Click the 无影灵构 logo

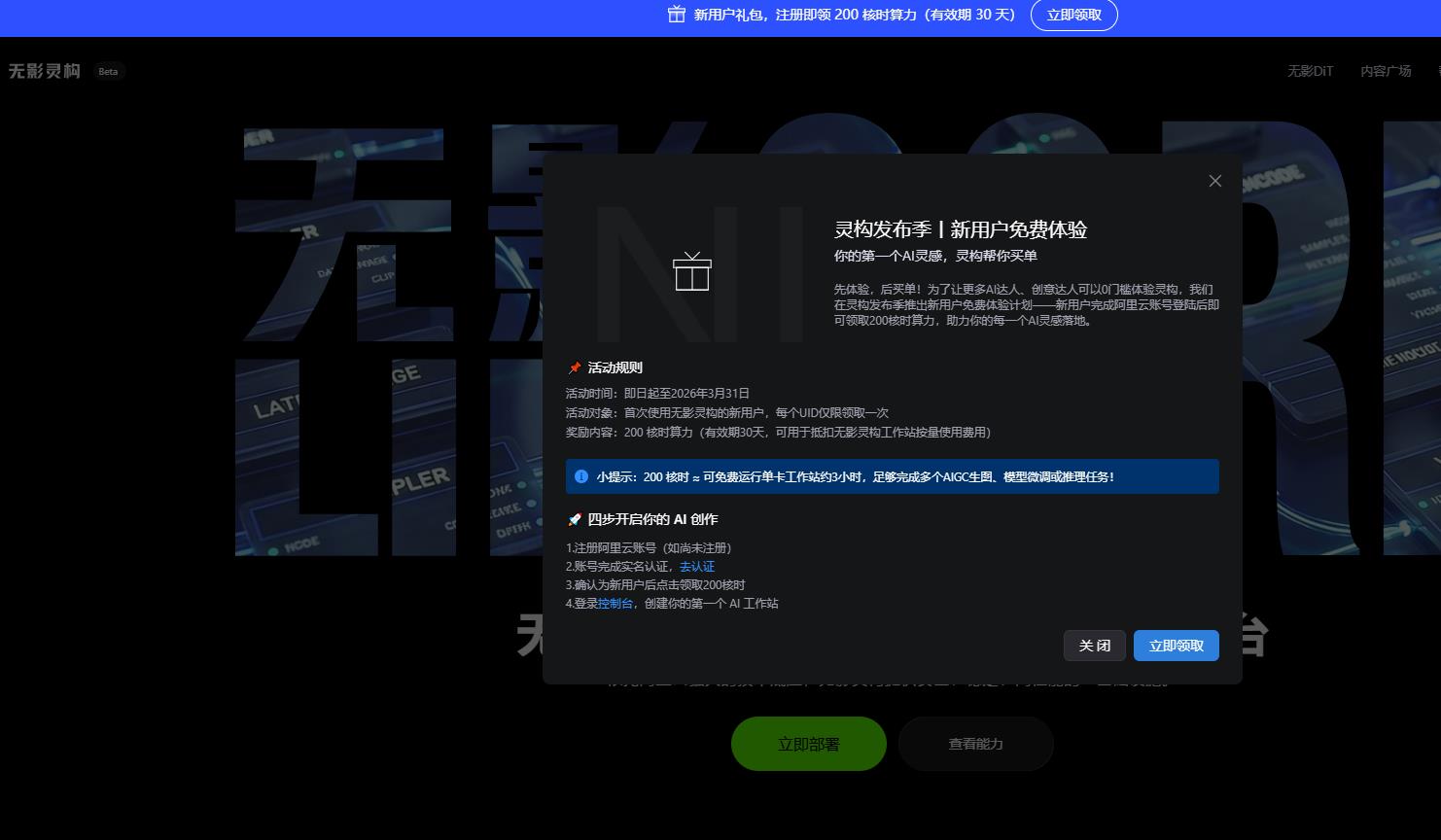[x=43, y=70]
